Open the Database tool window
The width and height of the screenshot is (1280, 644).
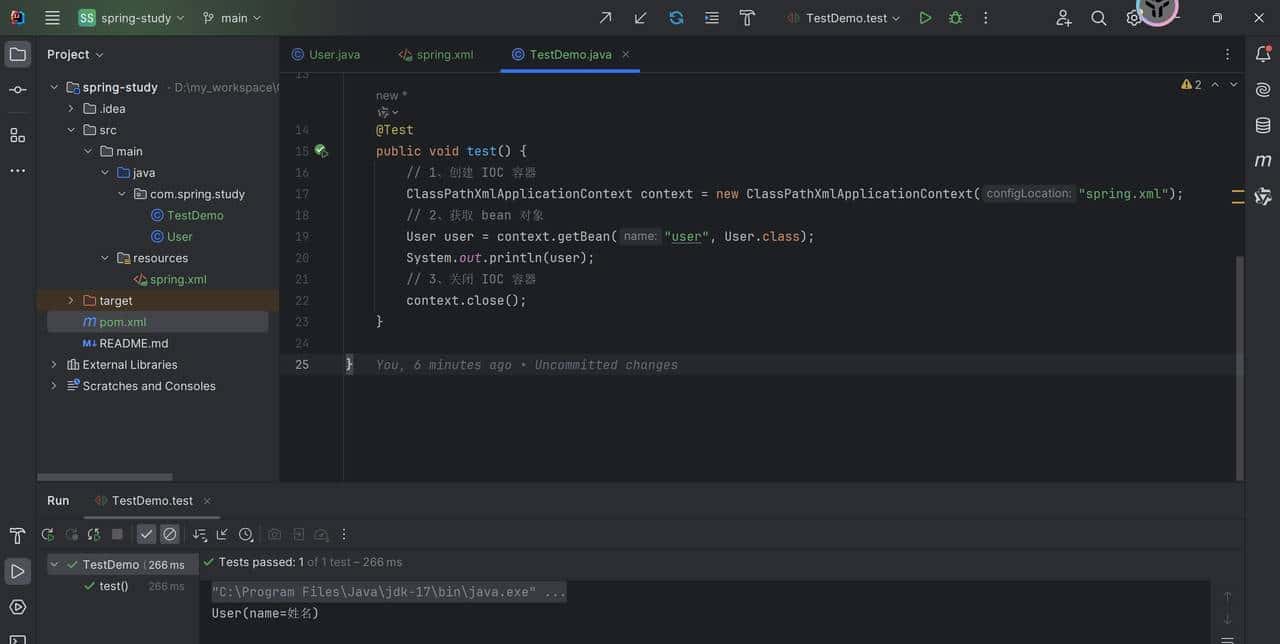pos(1263,125)
